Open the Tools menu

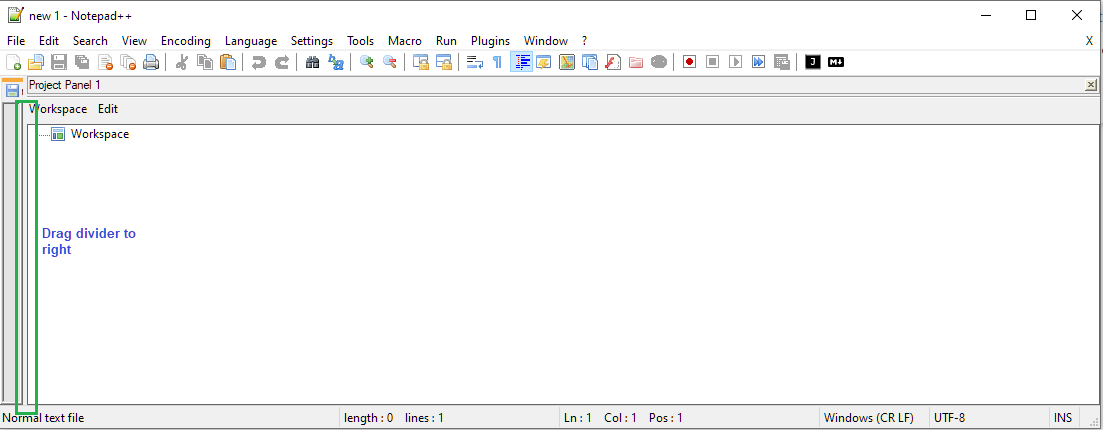tap(361, 41)
